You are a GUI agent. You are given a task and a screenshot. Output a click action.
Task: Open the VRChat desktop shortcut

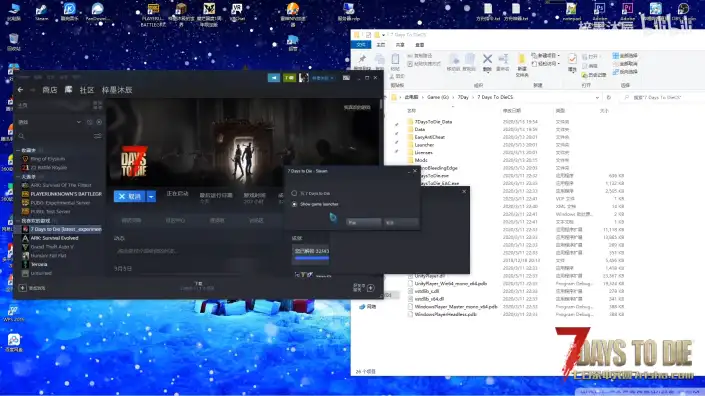237,12
